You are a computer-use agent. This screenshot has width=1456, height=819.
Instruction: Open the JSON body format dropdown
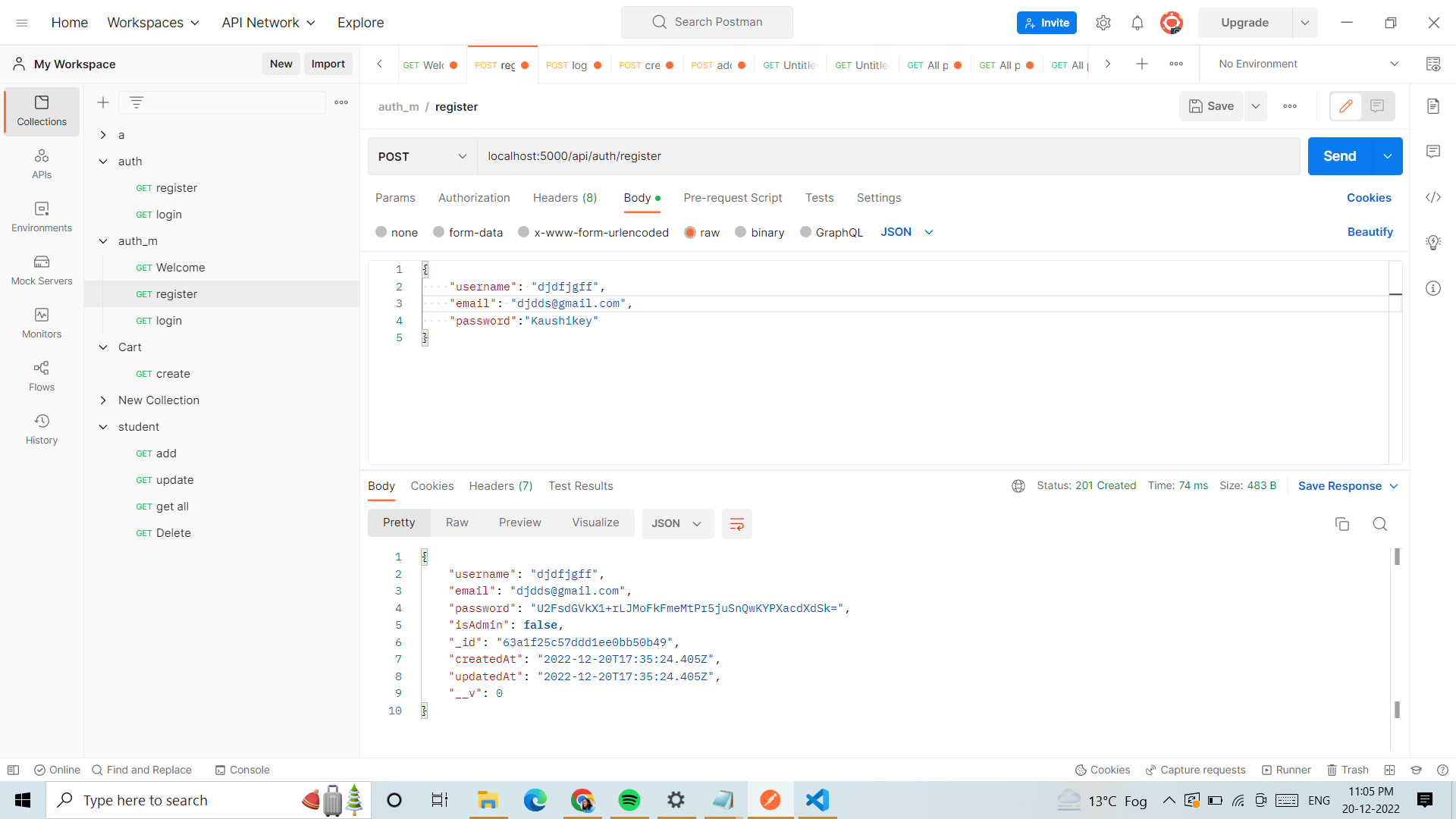click(906, 232)
